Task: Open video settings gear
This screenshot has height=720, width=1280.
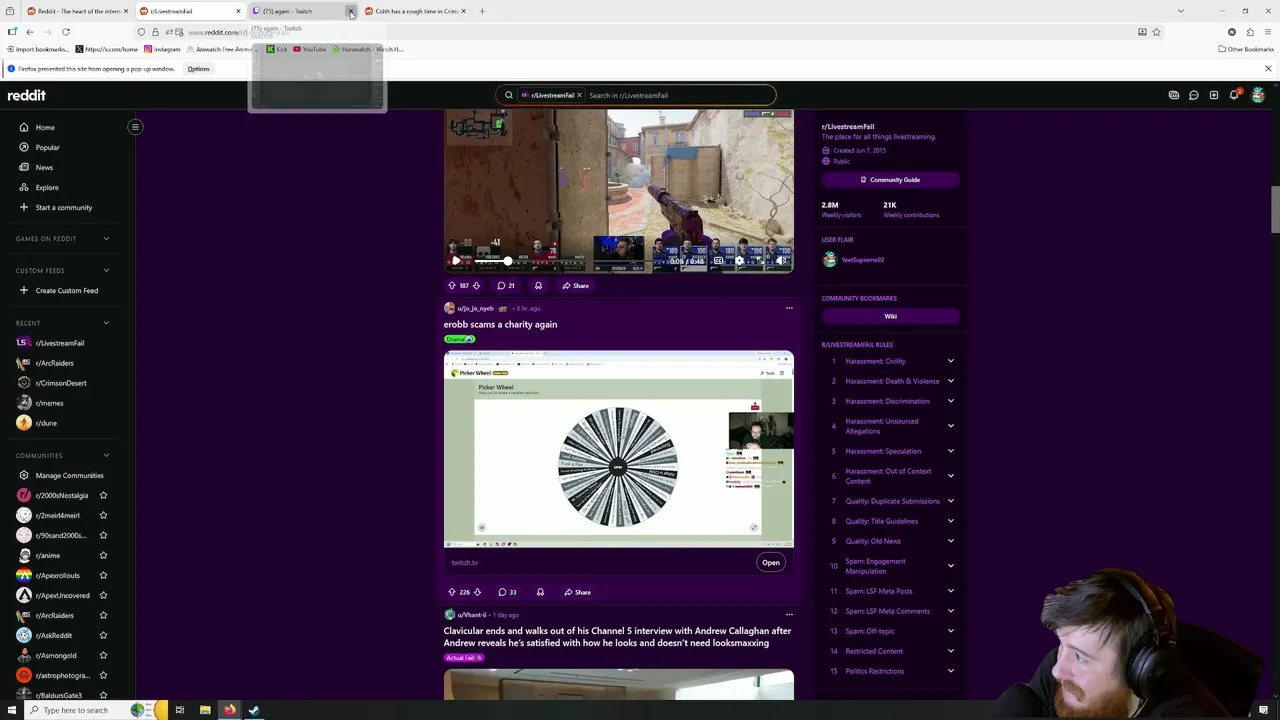Action: 739,261
